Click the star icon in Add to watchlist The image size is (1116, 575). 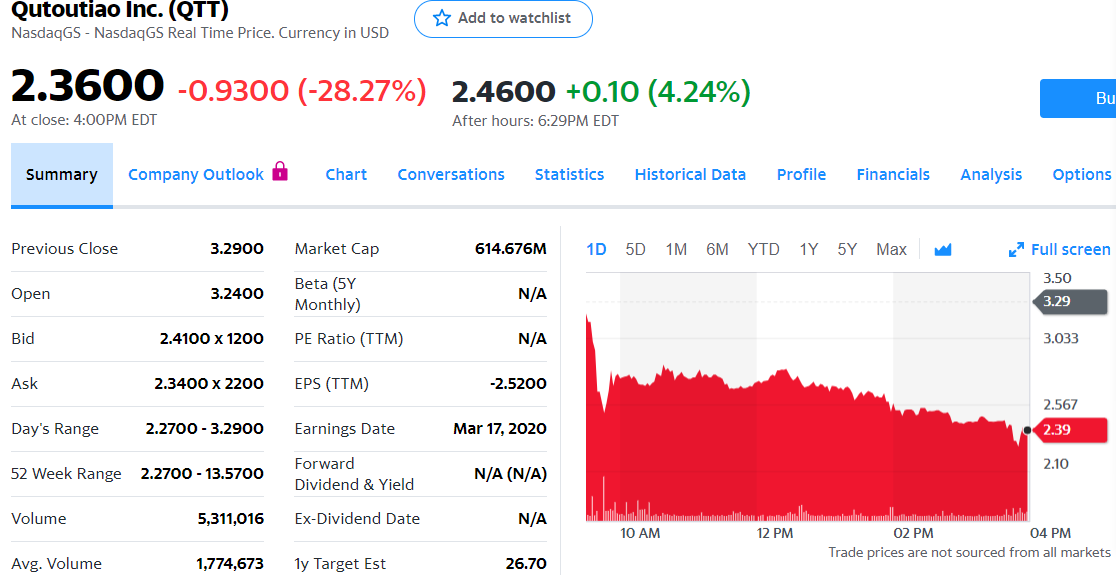pyautogui.click(x=441, y=18)
